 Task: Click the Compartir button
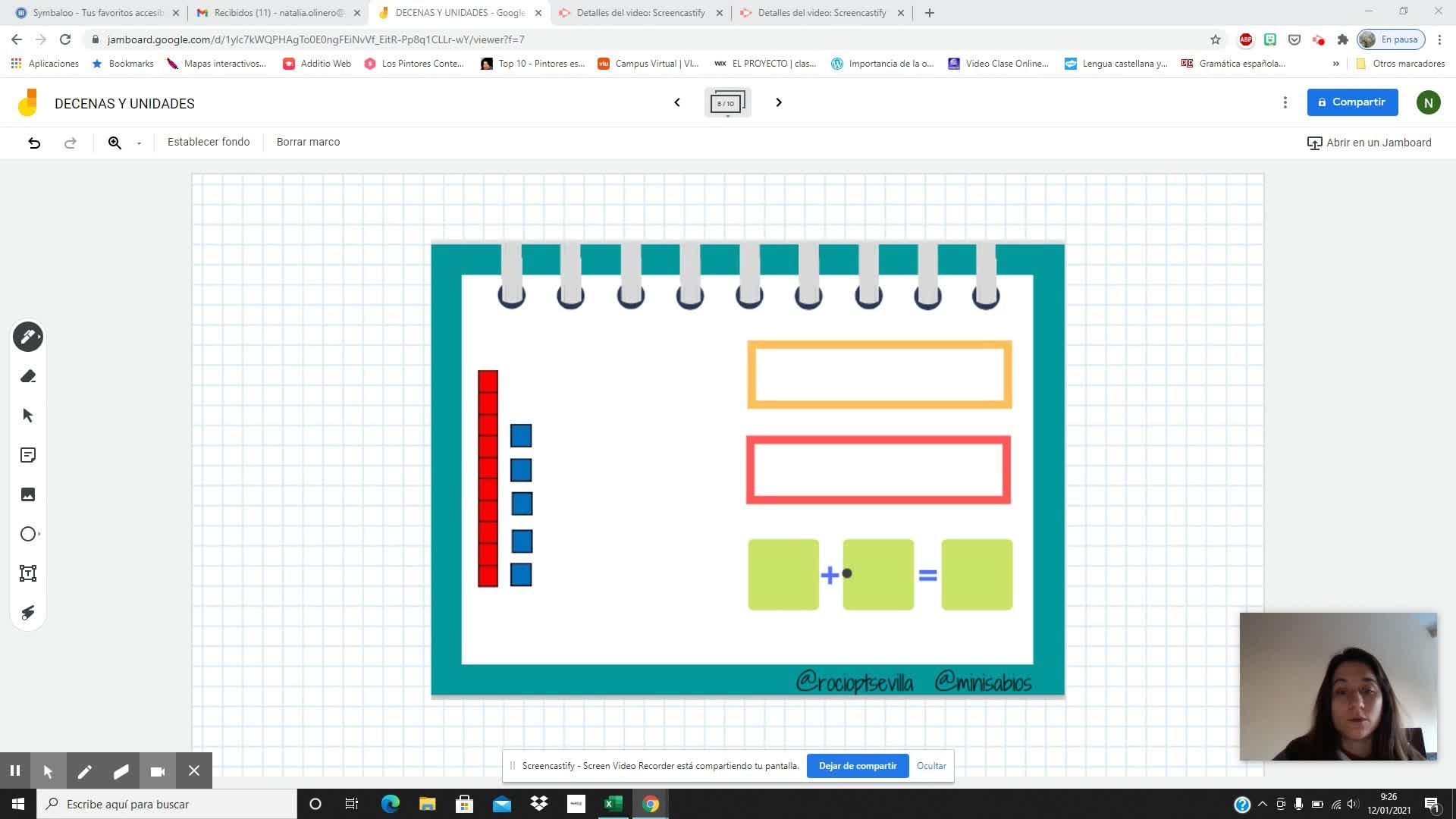click(1352, 102)
